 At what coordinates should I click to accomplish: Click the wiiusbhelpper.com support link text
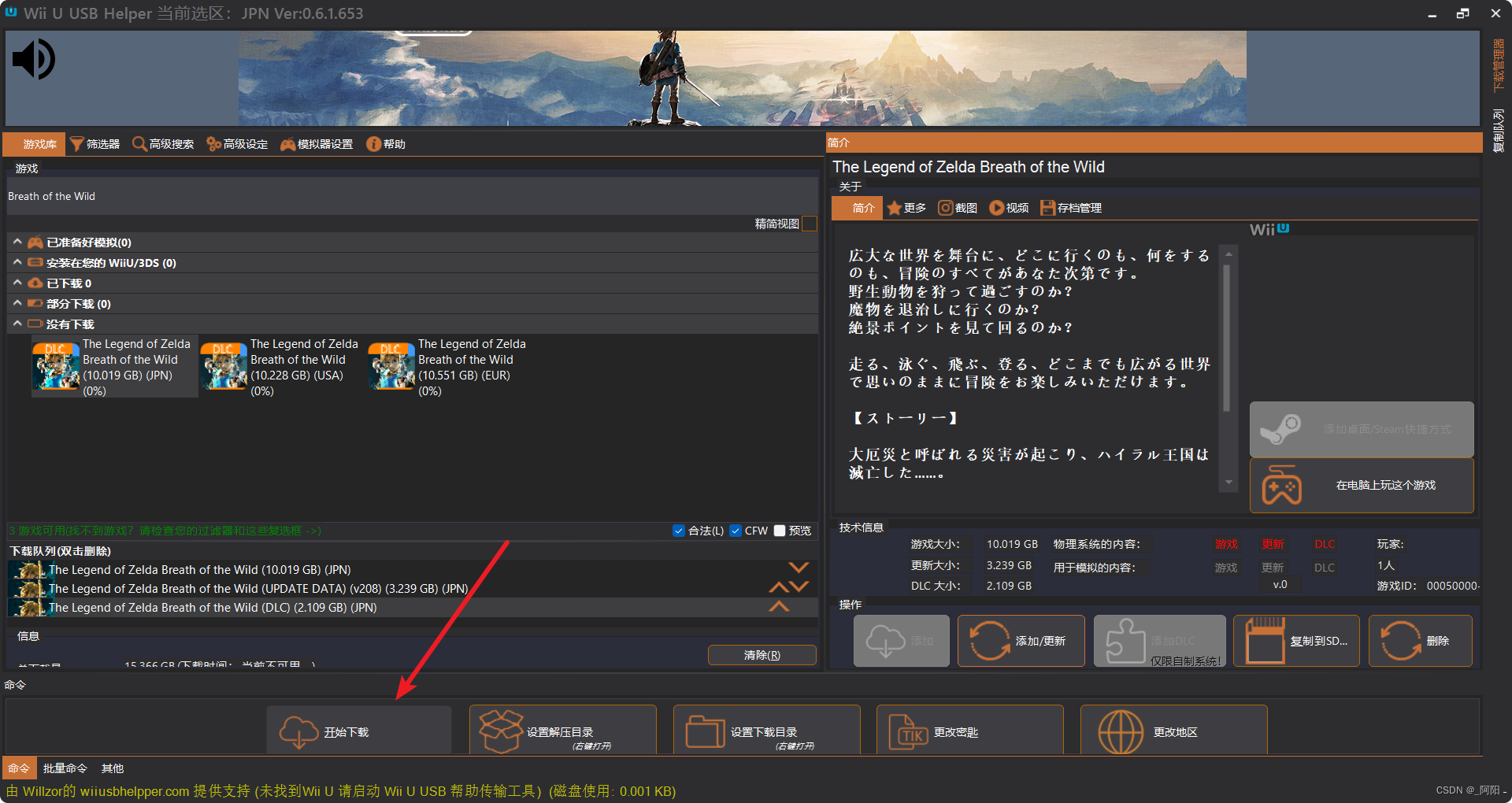[134, 791]
